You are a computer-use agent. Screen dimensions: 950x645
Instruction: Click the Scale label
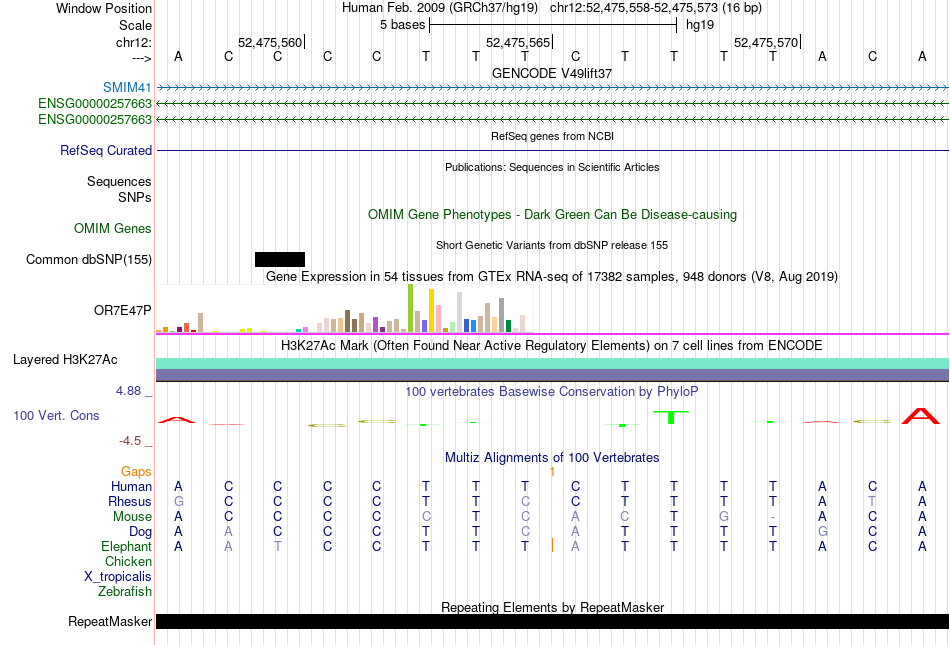(135, 25)
